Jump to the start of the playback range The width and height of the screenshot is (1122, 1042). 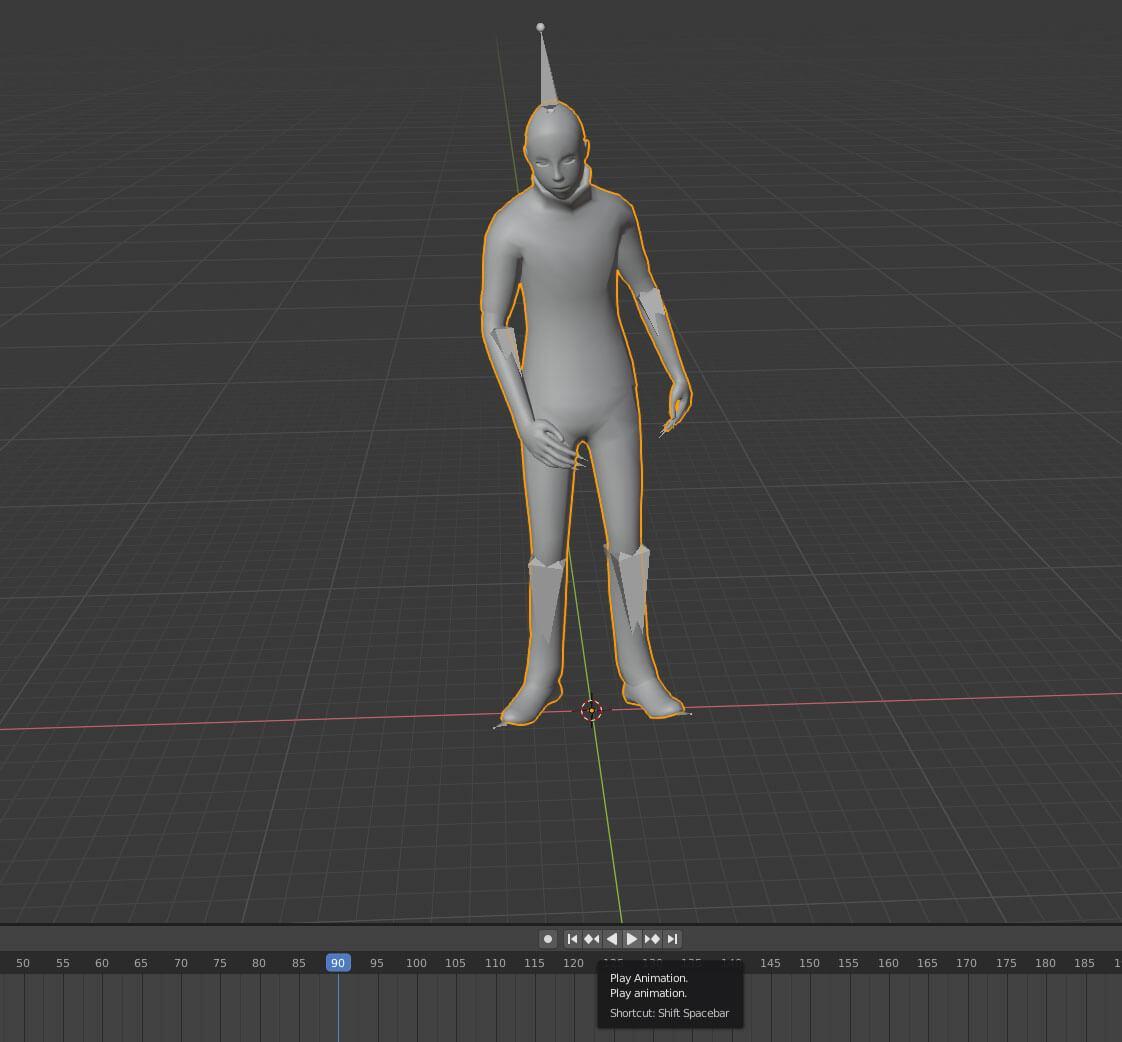coord(571,938)
